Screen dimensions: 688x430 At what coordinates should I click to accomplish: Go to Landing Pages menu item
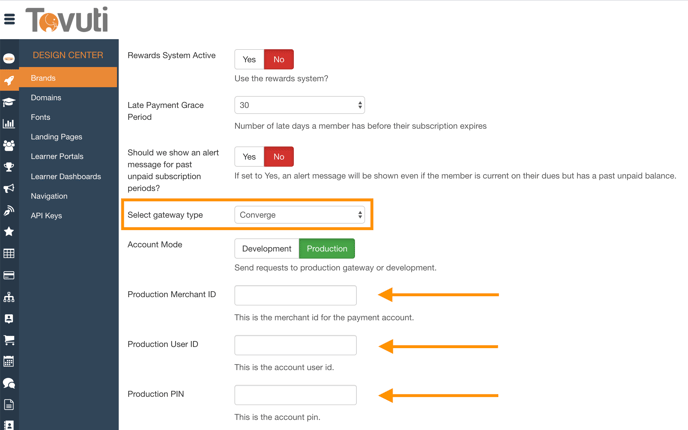point(56,137)
